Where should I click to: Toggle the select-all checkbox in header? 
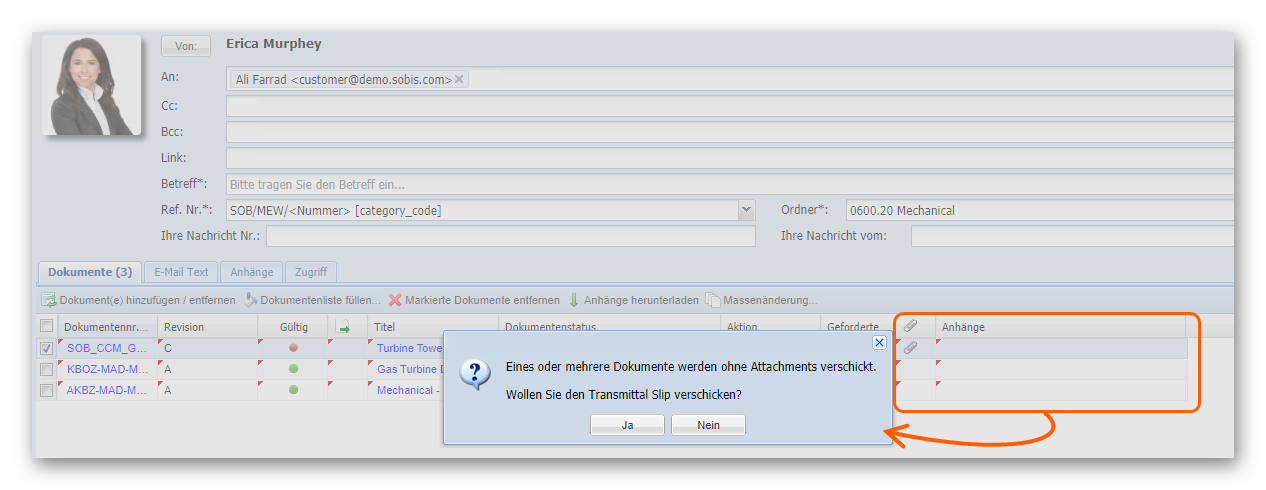(x=46, y=326)
